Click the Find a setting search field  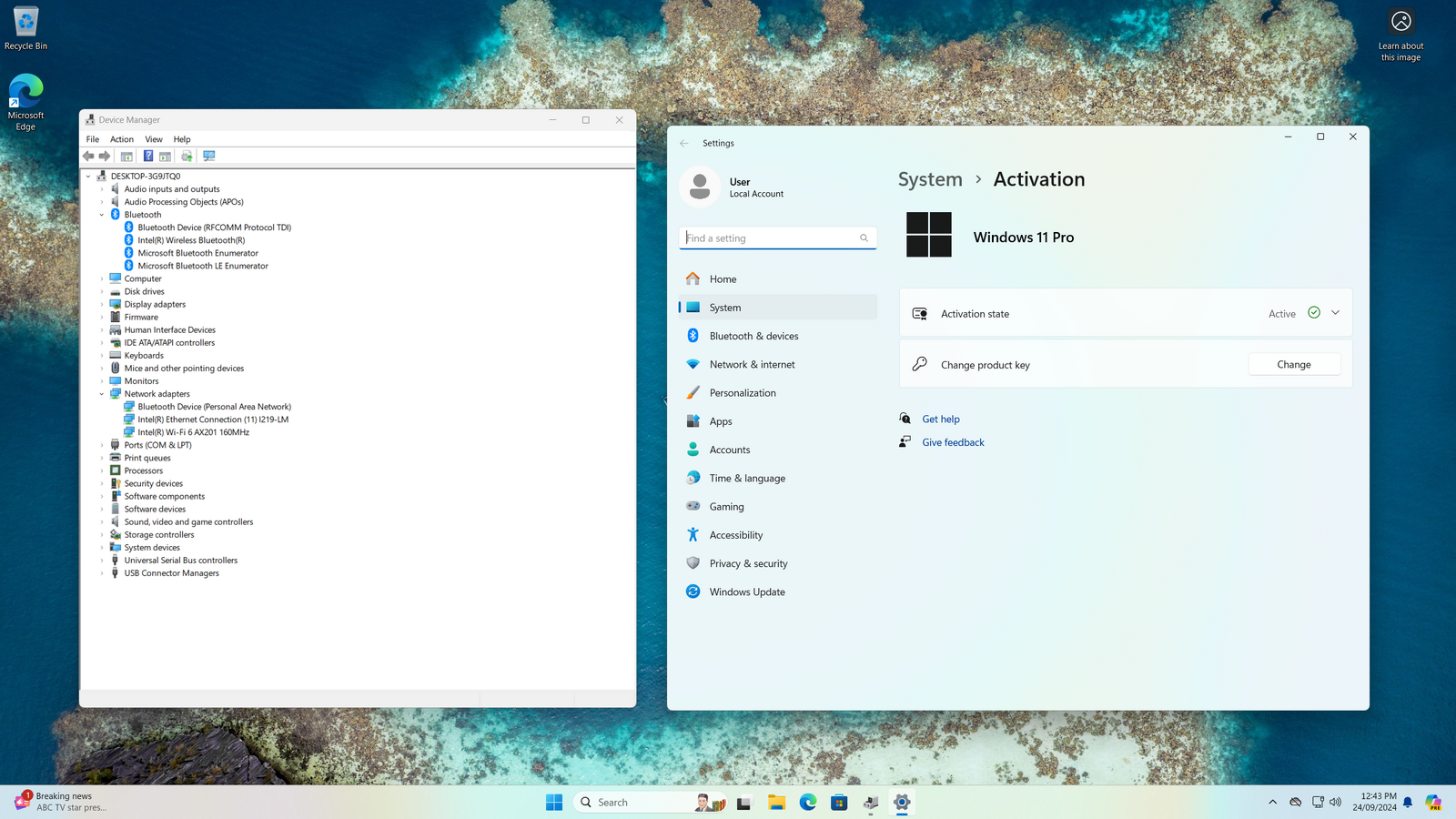778,238
